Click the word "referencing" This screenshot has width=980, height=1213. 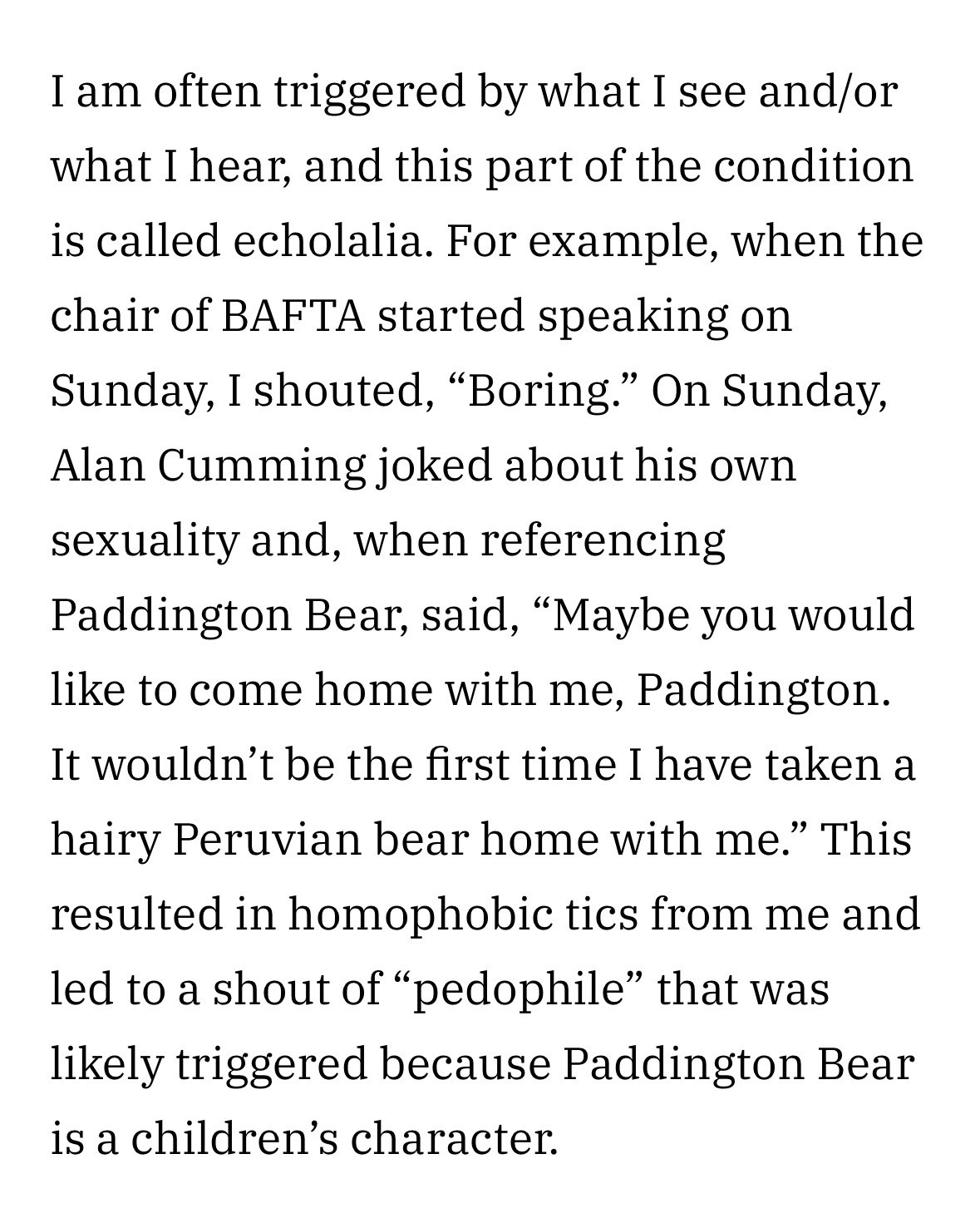click(x=602, y=540)
